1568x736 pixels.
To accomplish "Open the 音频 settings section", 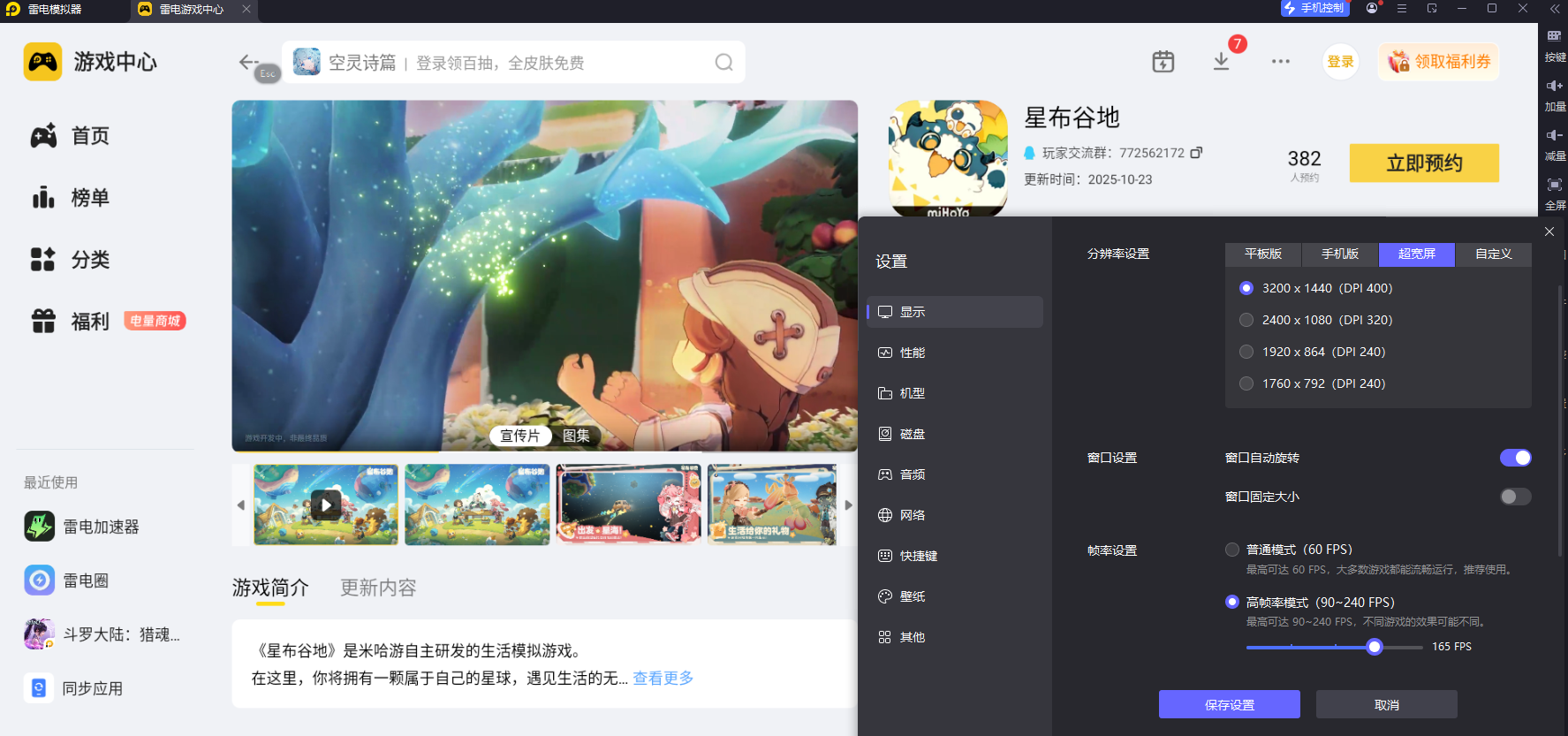I will click(955, 474).
